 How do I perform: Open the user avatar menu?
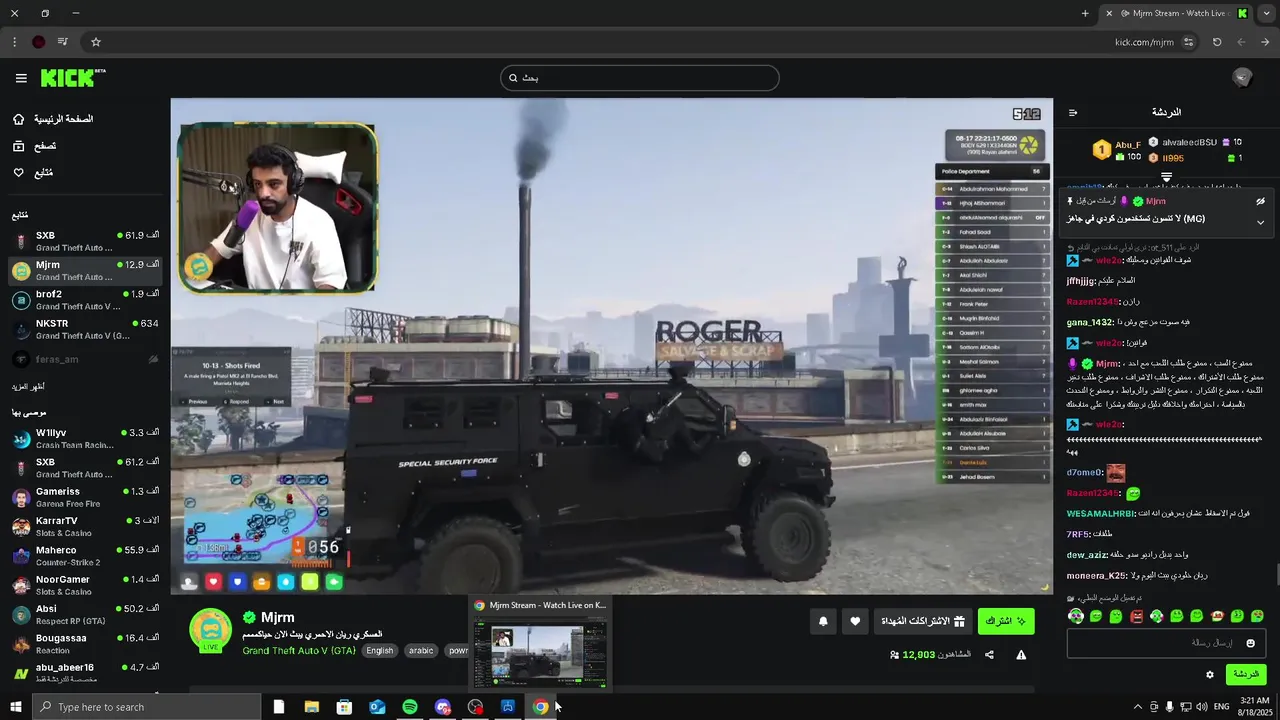(1242, 78)
